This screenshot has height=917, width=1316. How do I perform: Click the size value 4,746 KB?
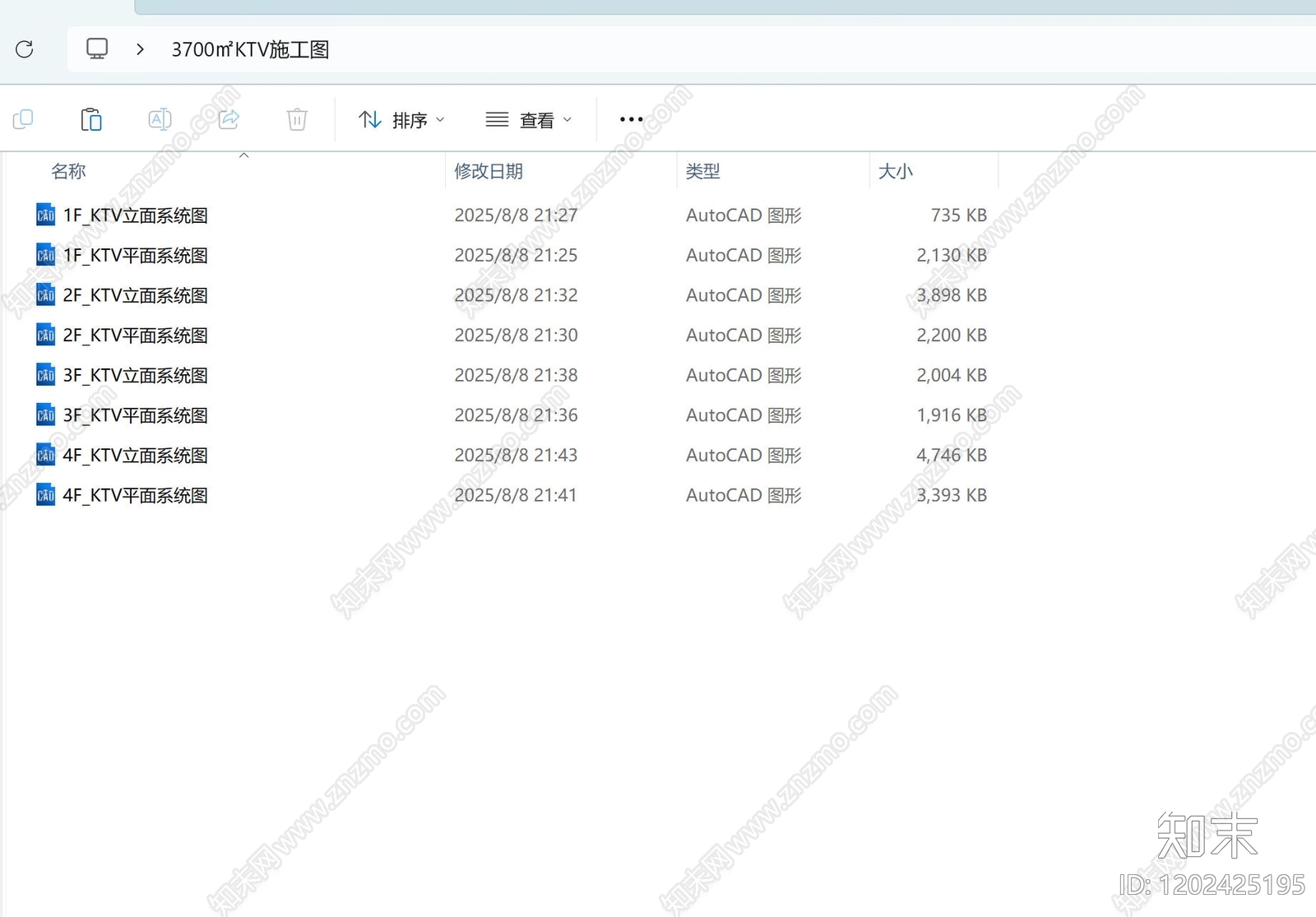click(952, 456)
